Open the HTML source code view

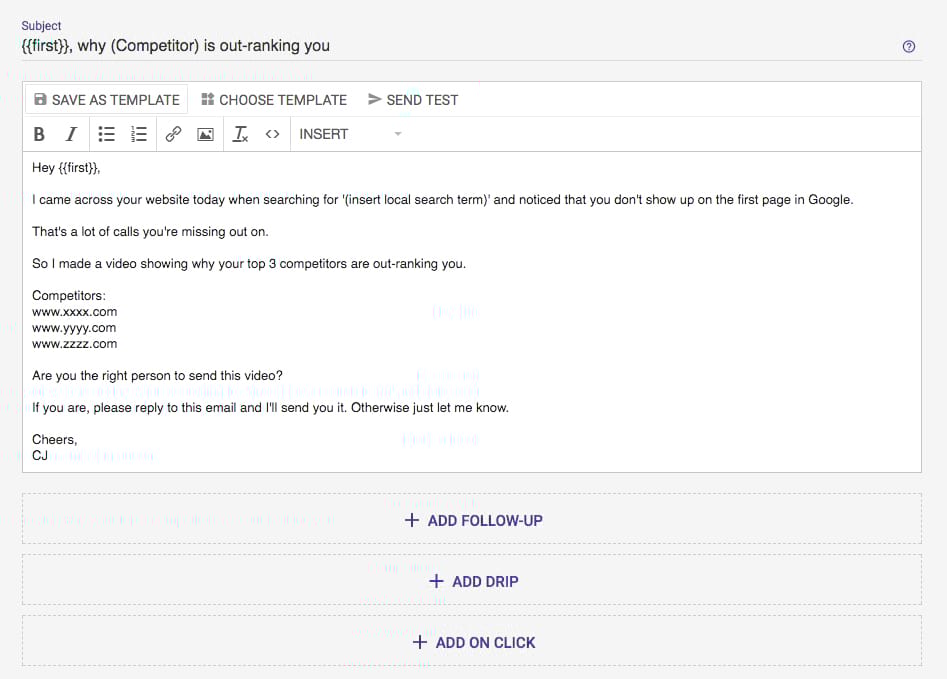(272, 134)
